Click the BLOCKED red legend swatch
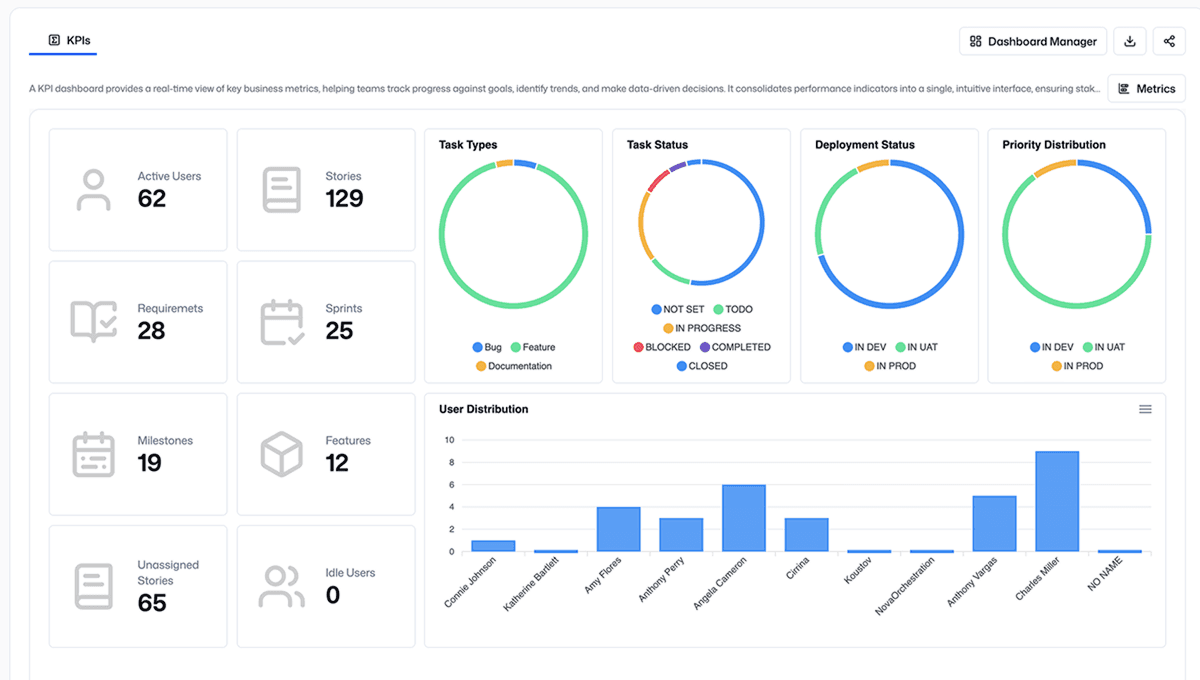The image size is (1200, 680). tap(638, 347)
